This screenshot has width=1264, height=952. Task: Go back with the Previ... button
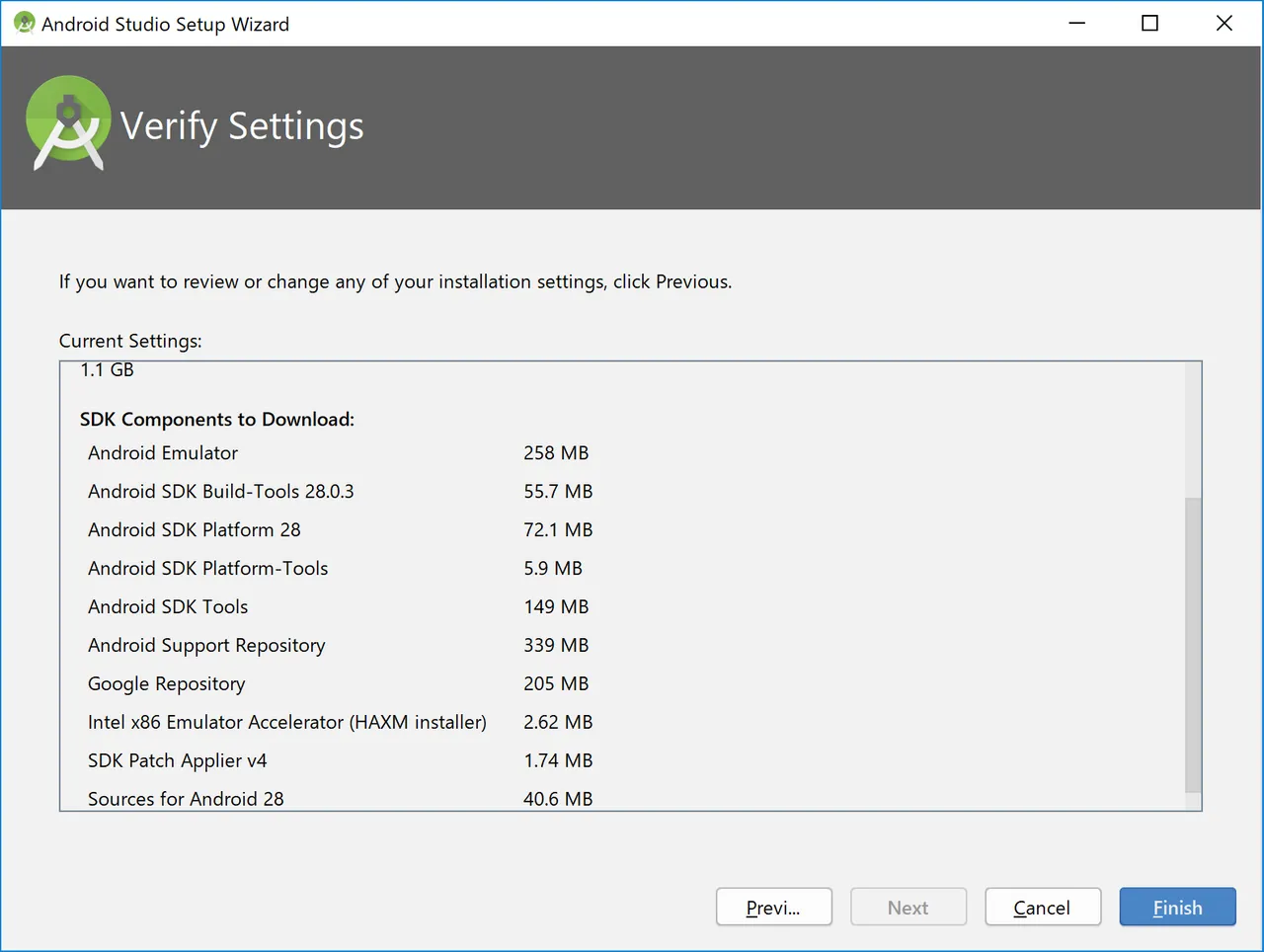click(x=774, y=907)
